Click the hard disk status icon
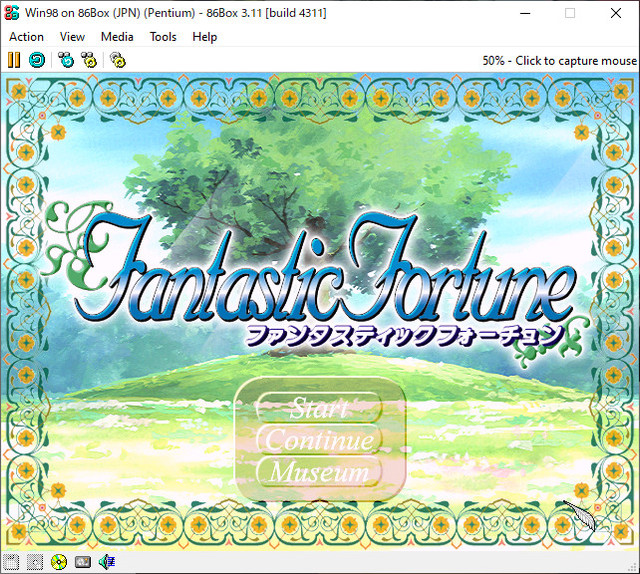Viewport: 640px width, 574px height. coord(83,562)
